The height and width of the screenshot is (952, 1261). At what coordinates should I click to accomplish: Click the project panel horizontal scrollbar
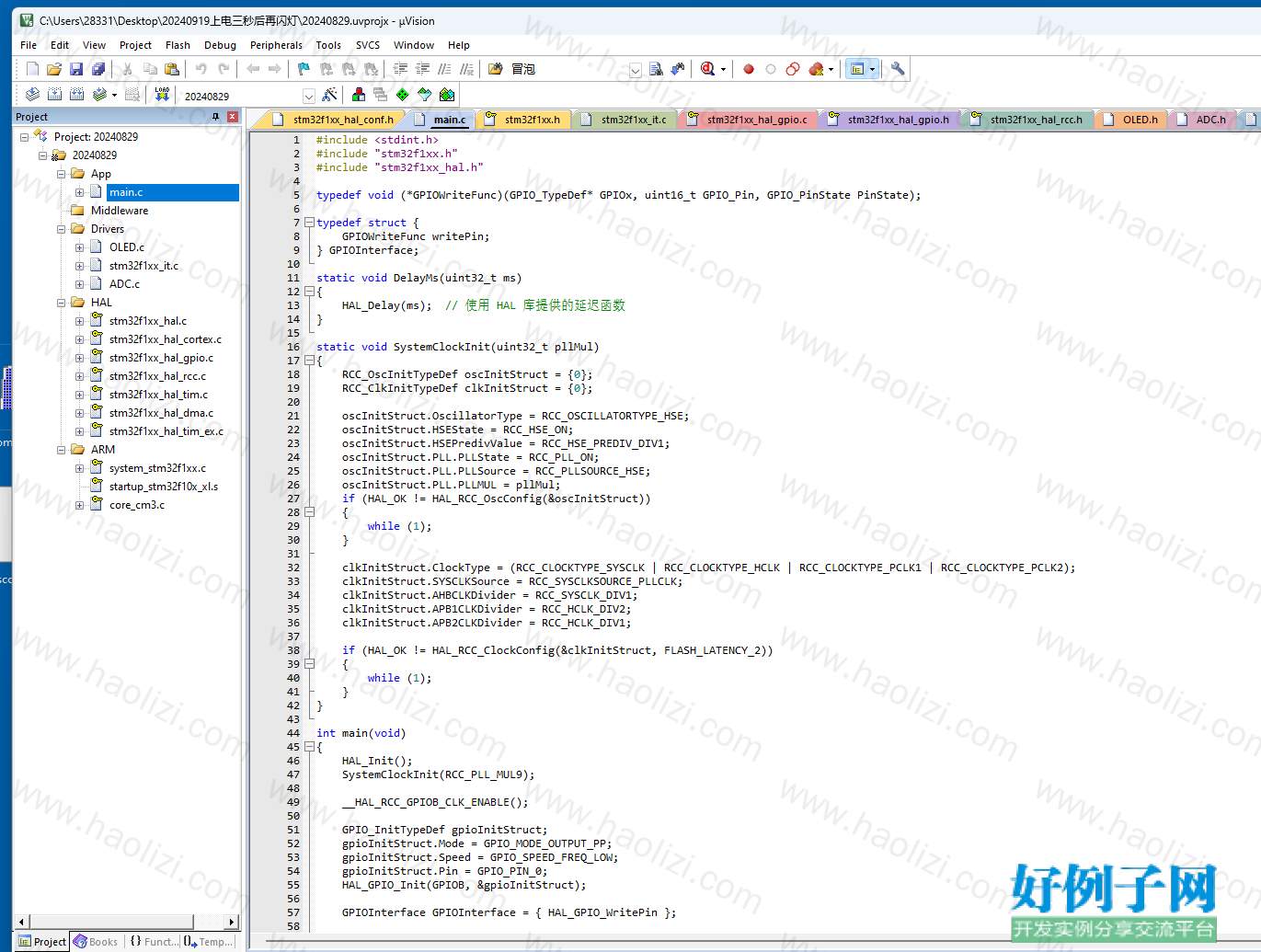[x=127, y=921]
